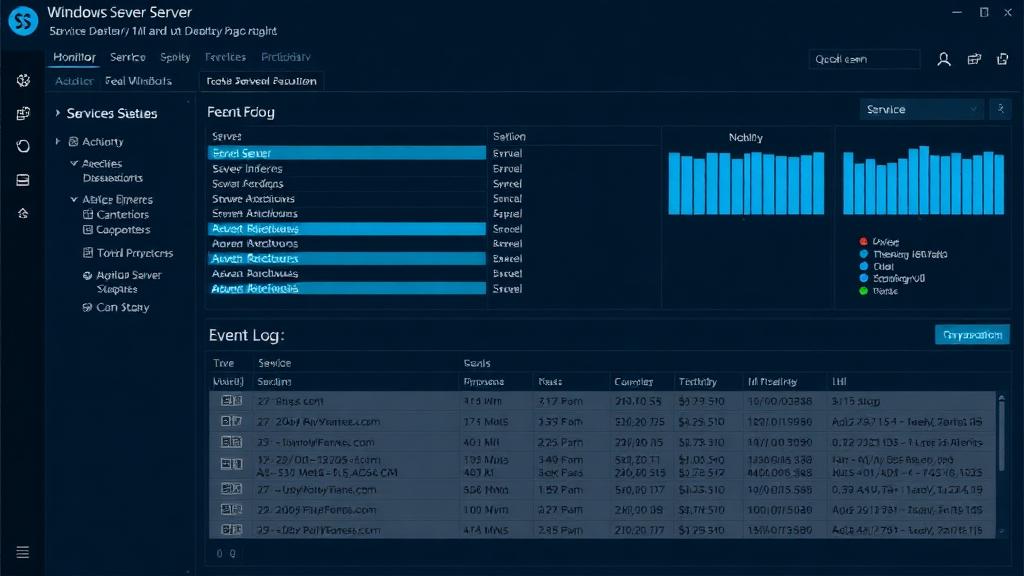
Task: Click the small button right of Service dropdown
Action: (999, 109)
